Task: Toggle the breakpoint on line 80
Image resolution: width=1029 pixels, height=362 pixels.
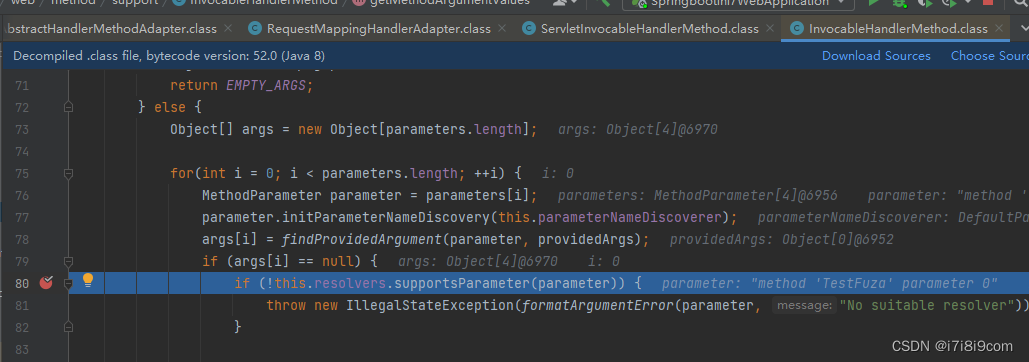Action: [46, 283]
